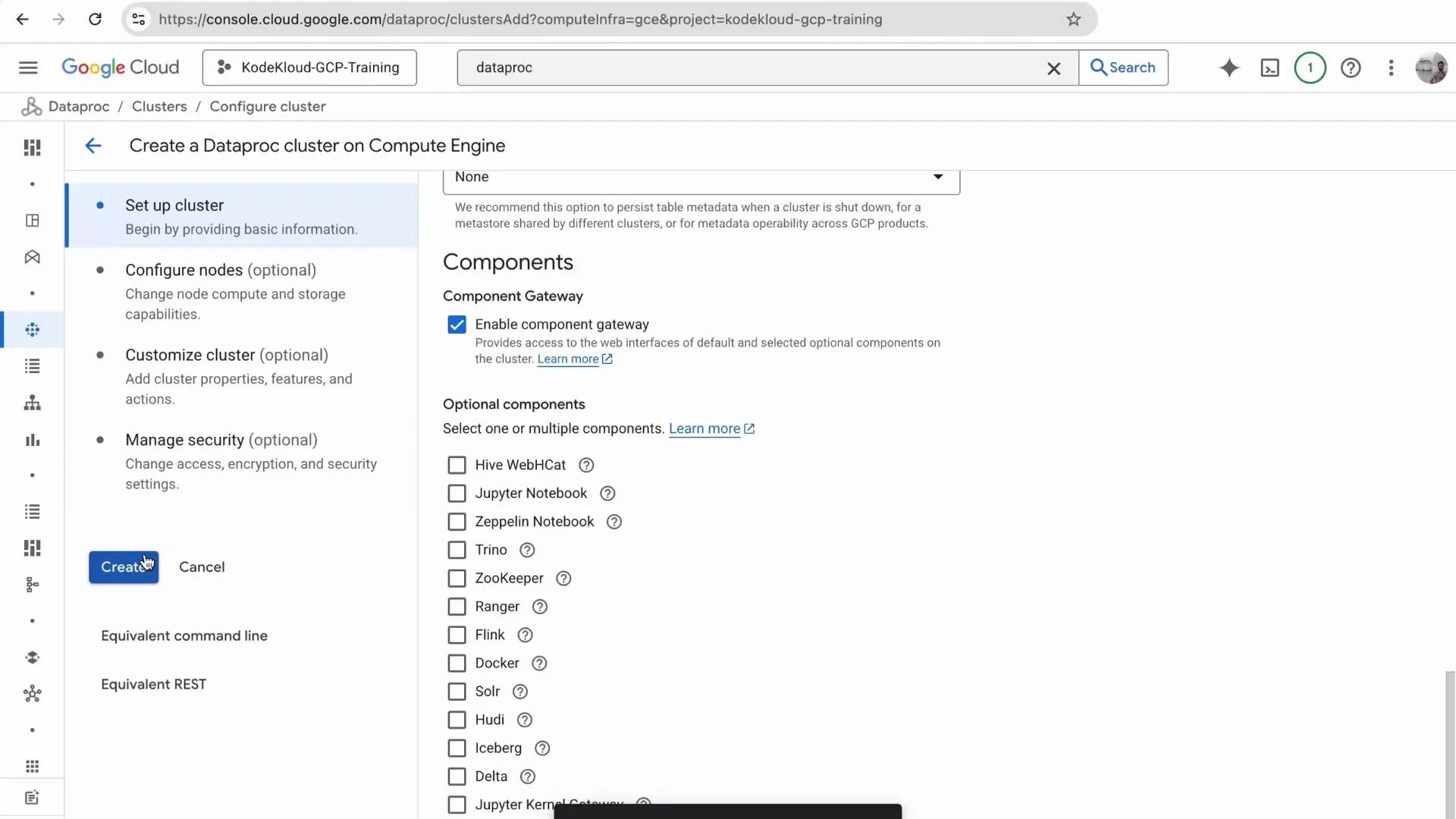Viewport: 1456px width, 819px height.
Task: Click the Google Cloud logo
Action: point(120,67)
